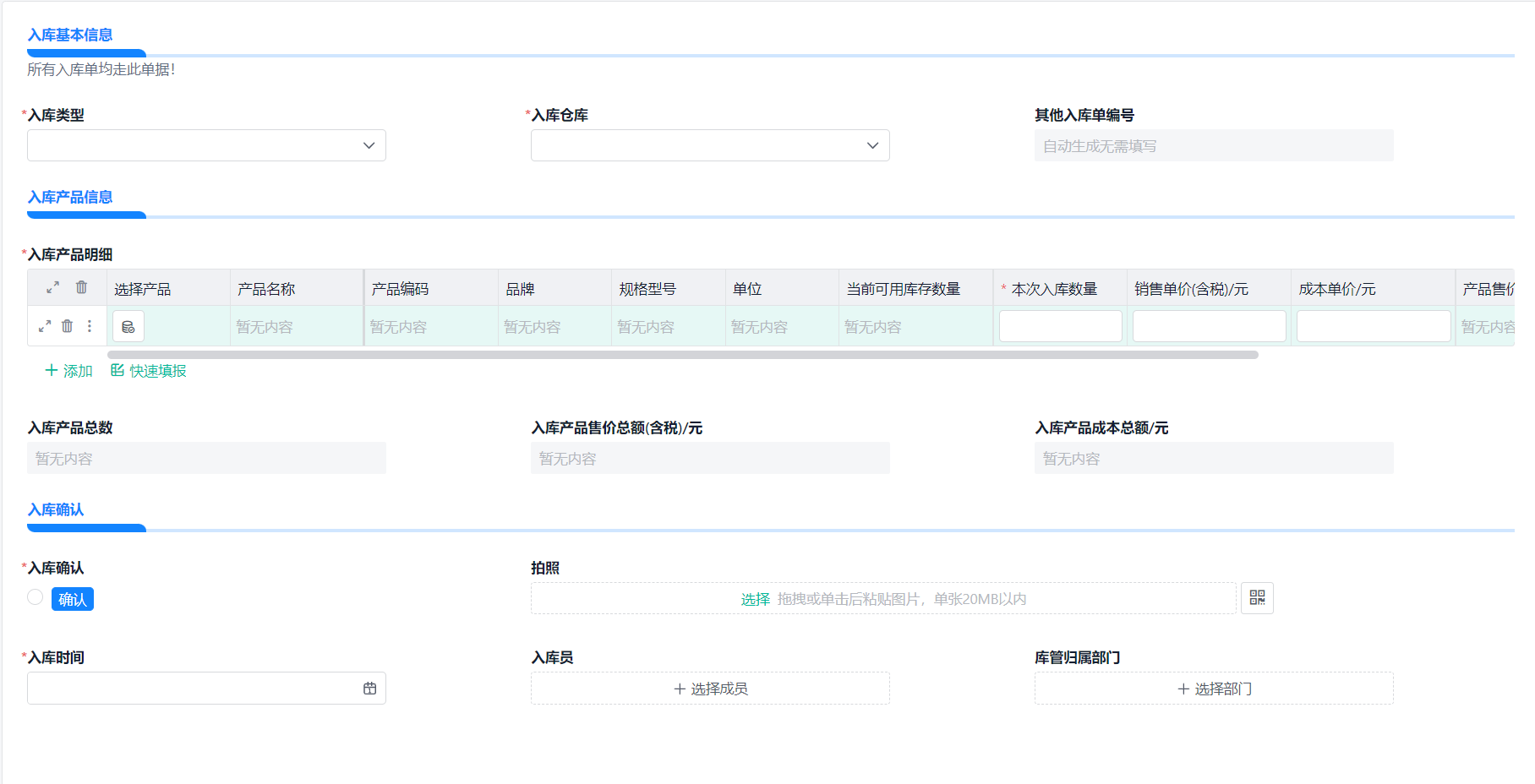1535x784 pixels.
Task: Click 添加 to add a row
Action: point(68,371)
